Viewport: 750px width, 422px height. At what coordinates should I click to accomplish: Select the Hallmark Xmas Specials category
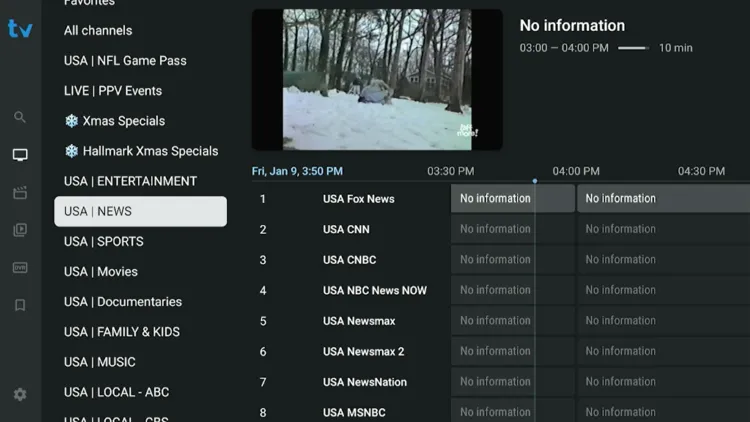(142, 151)
